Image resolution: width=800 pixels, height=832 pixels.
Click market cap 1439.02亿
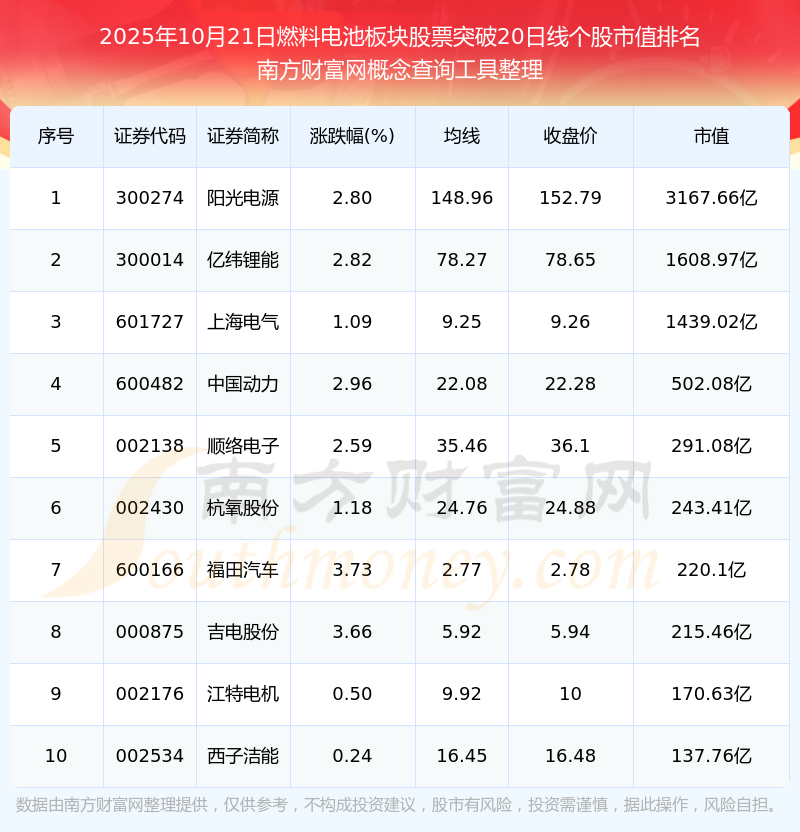[x=711, y=322]
